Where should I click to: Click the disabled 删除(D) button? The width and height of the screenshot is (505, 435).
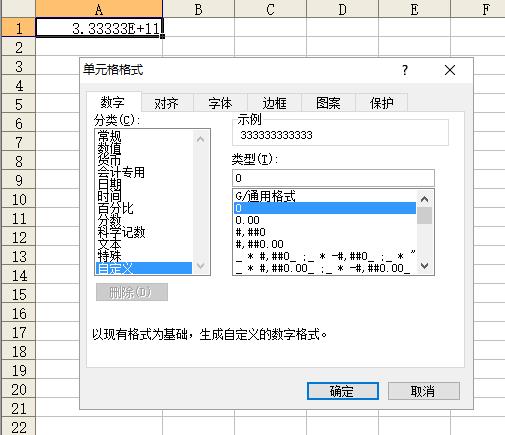(132, 292)
